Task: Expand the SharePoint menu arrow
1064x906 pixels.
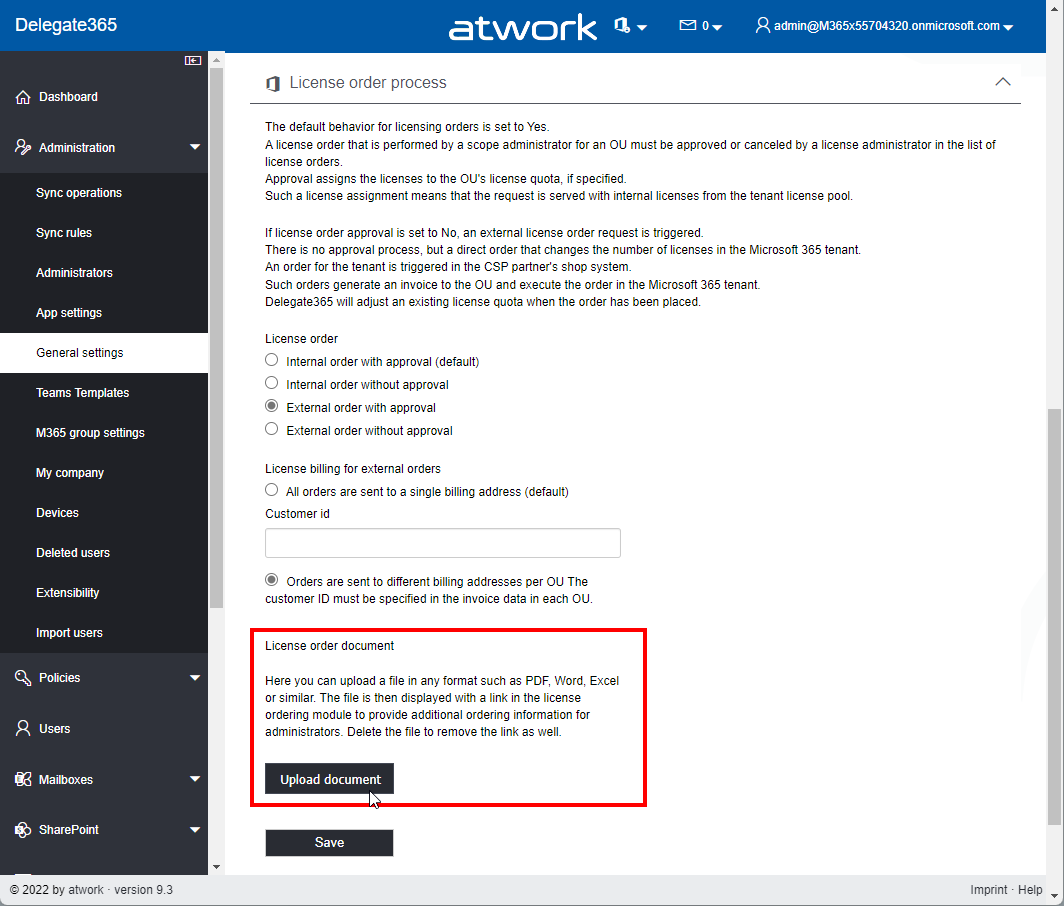Action: tap(195, 829)
